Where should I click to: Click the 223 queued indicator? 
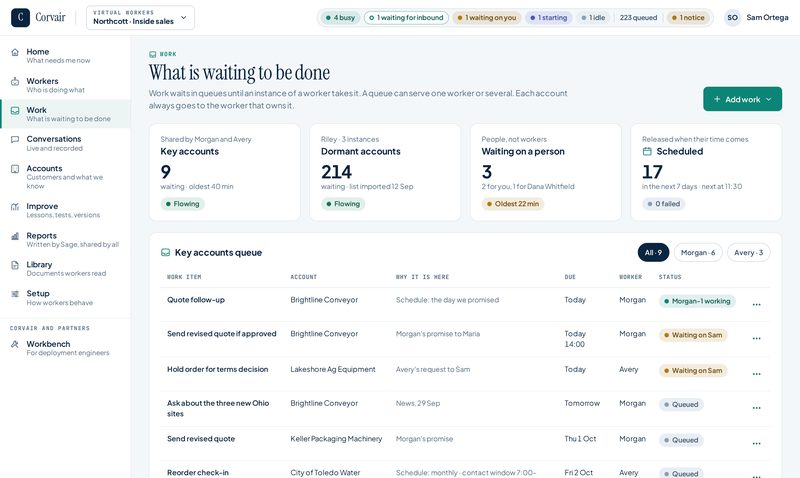(x=638, y=17)
